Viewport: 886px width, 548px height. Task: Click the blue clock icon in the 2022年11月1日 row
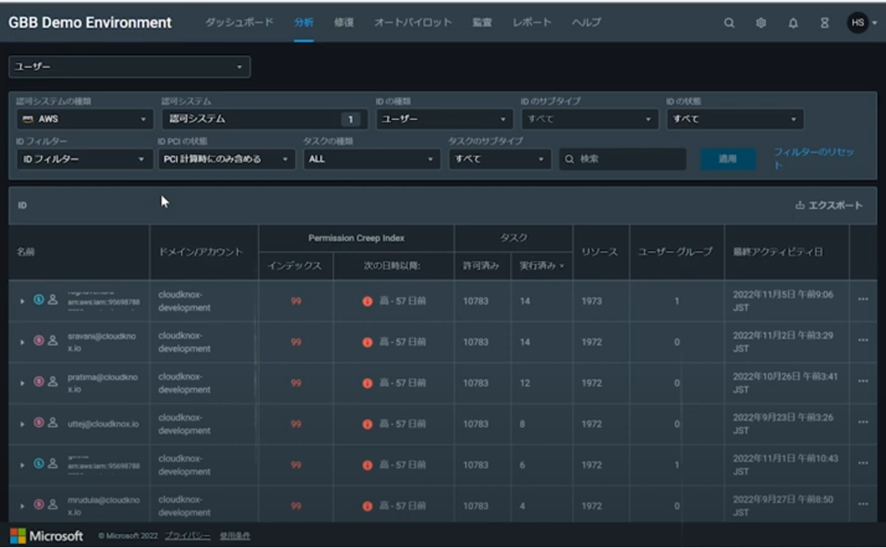[x=39, y=463]
